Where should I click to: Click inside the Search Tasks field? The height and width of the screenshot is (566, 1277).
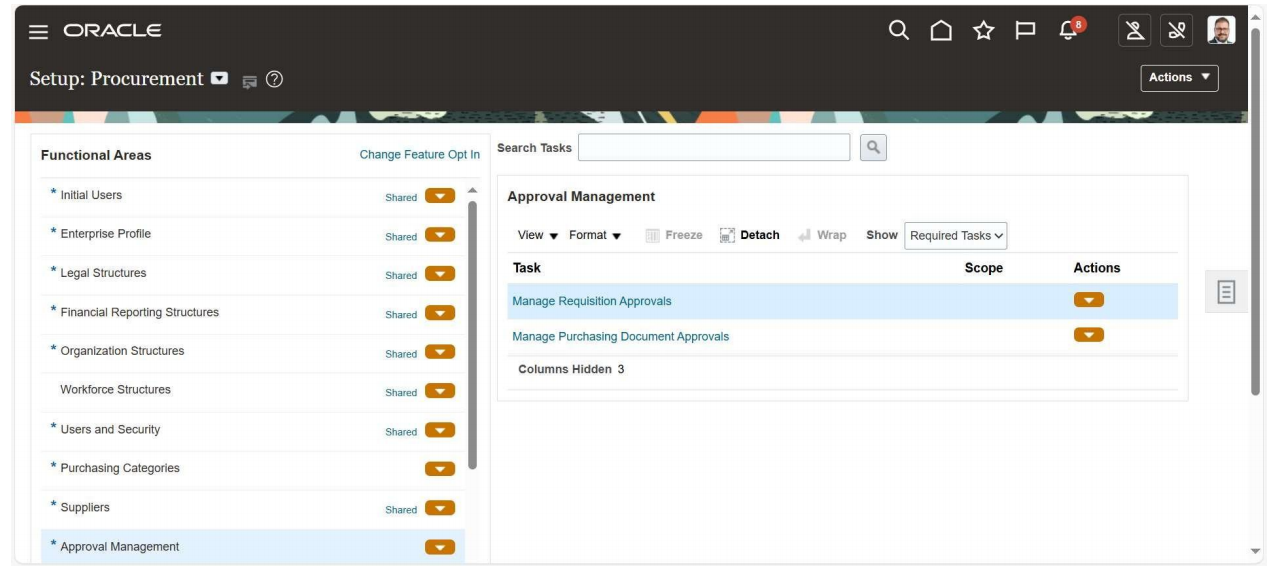point(713,148)
